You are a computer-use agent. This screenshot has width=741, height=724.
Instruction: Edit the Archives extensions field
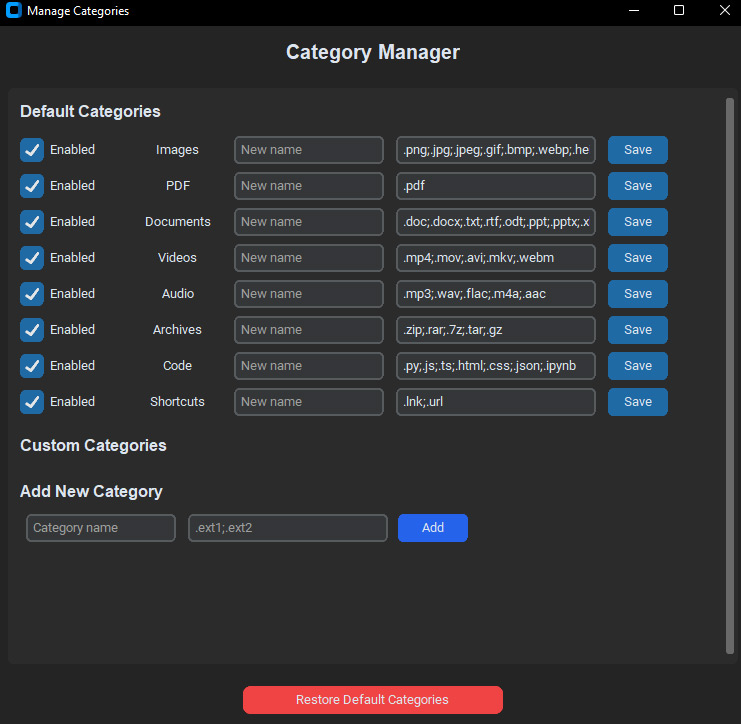(496, 329)
